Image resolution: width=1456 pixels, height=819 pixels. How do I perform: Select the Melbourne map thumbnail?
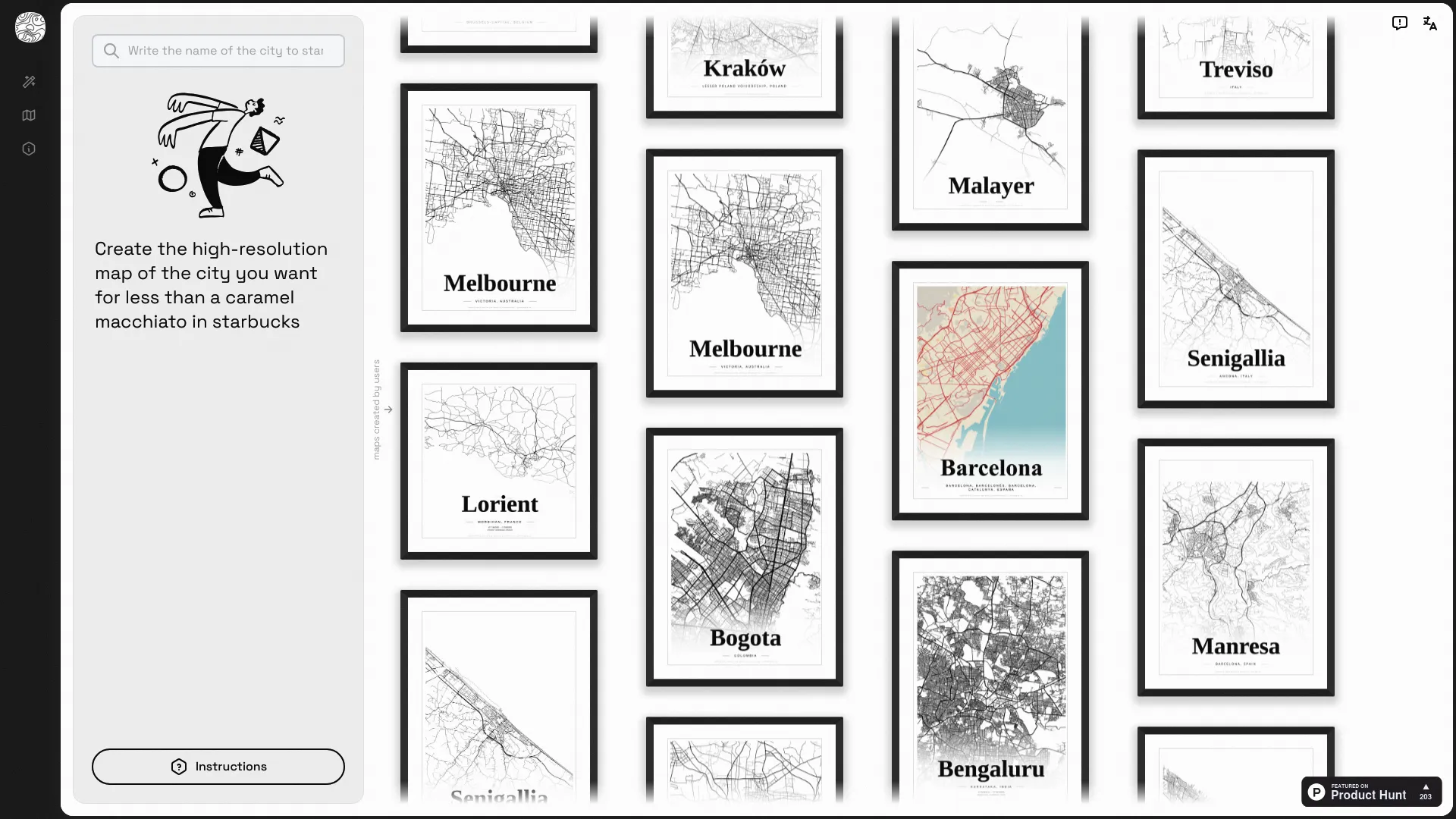coord(498,207)
